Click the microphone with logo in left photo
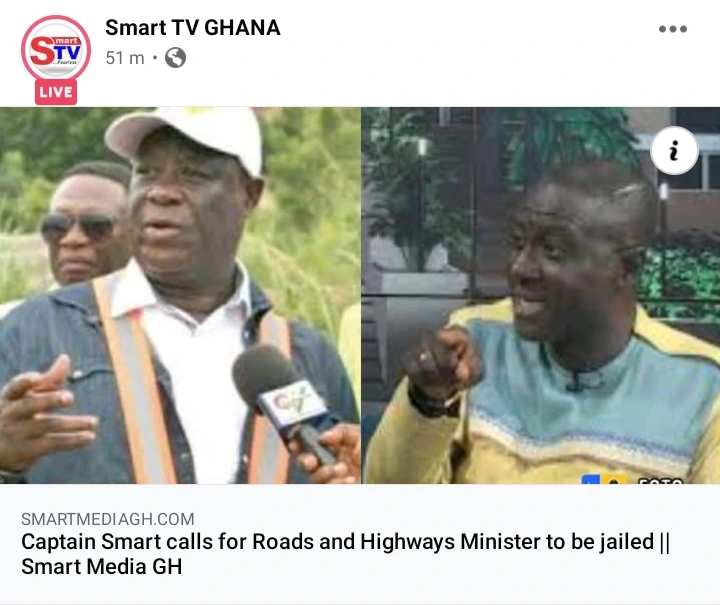 pos(286,404)
